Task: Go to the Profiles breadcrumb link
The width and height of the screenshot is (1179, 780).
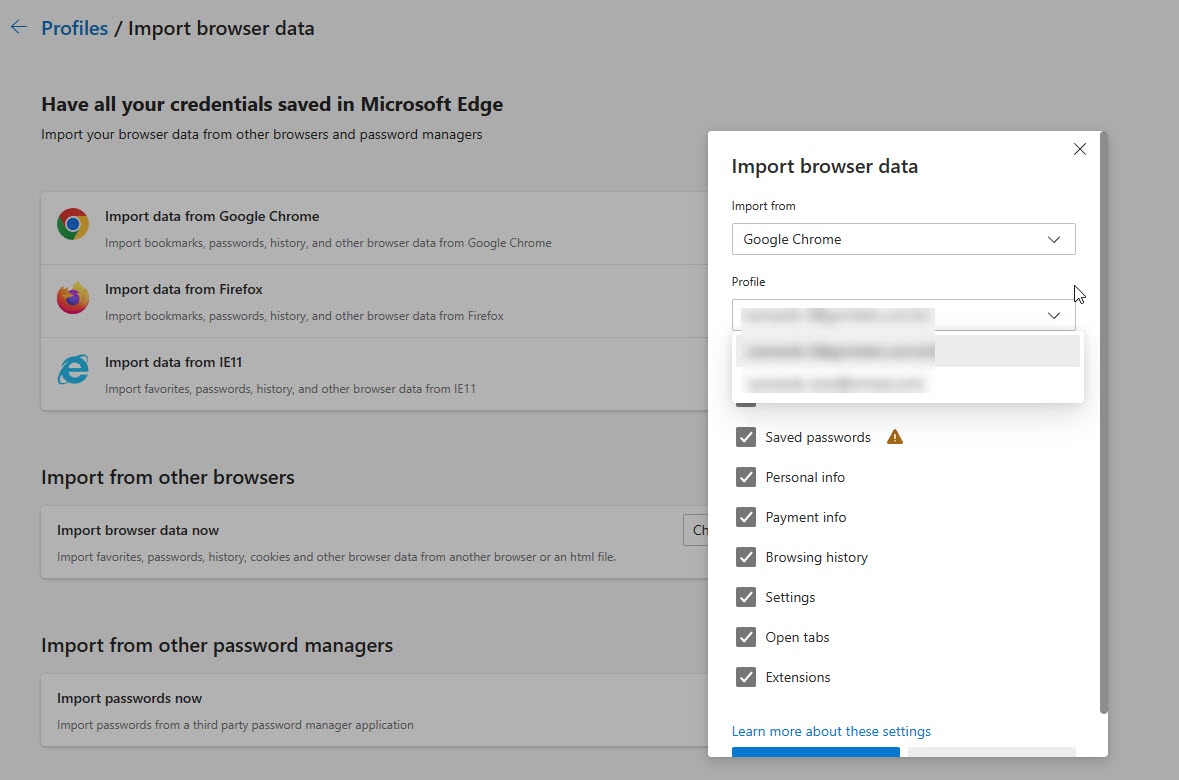Action: [74, 28]
